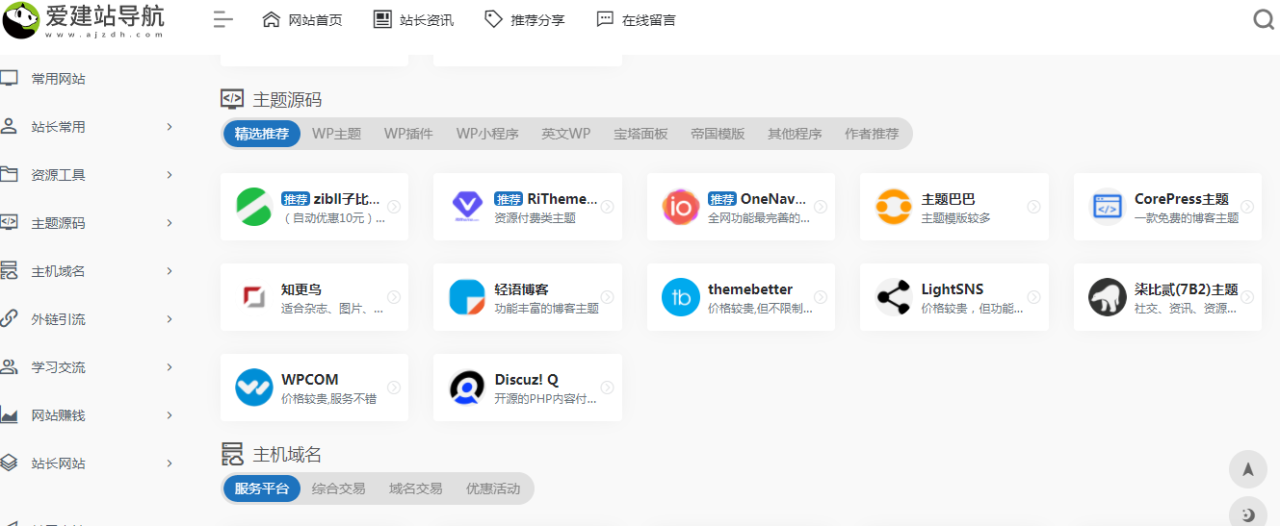Switch to the WP主题 tab
1280x526 pixels.
pos(336,134)
